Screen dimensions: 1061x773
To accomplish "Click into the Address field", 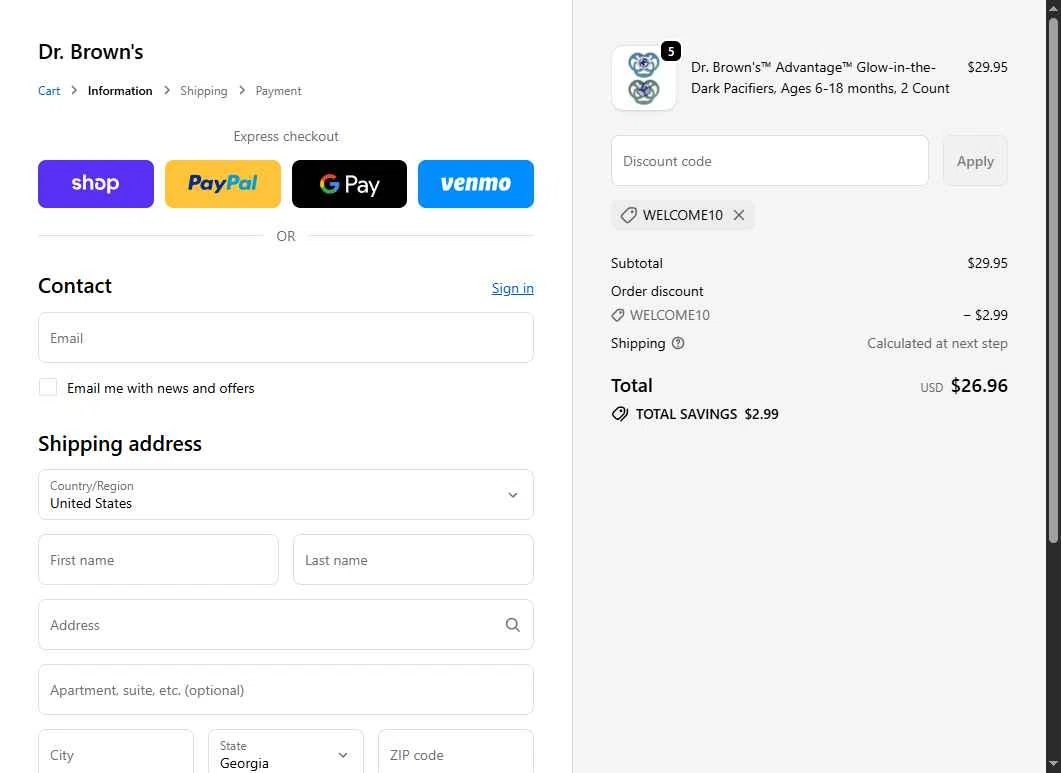I will pos(286,625).
